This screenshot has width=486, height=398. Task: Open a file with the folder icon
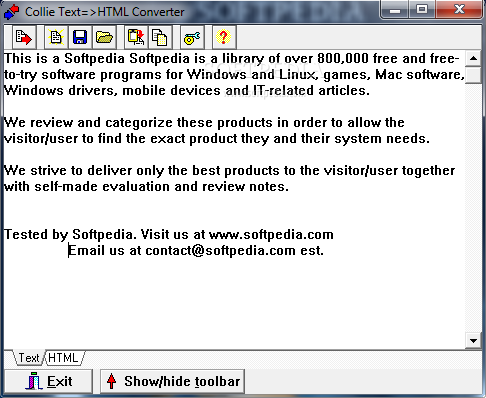[x=104, y=37]
